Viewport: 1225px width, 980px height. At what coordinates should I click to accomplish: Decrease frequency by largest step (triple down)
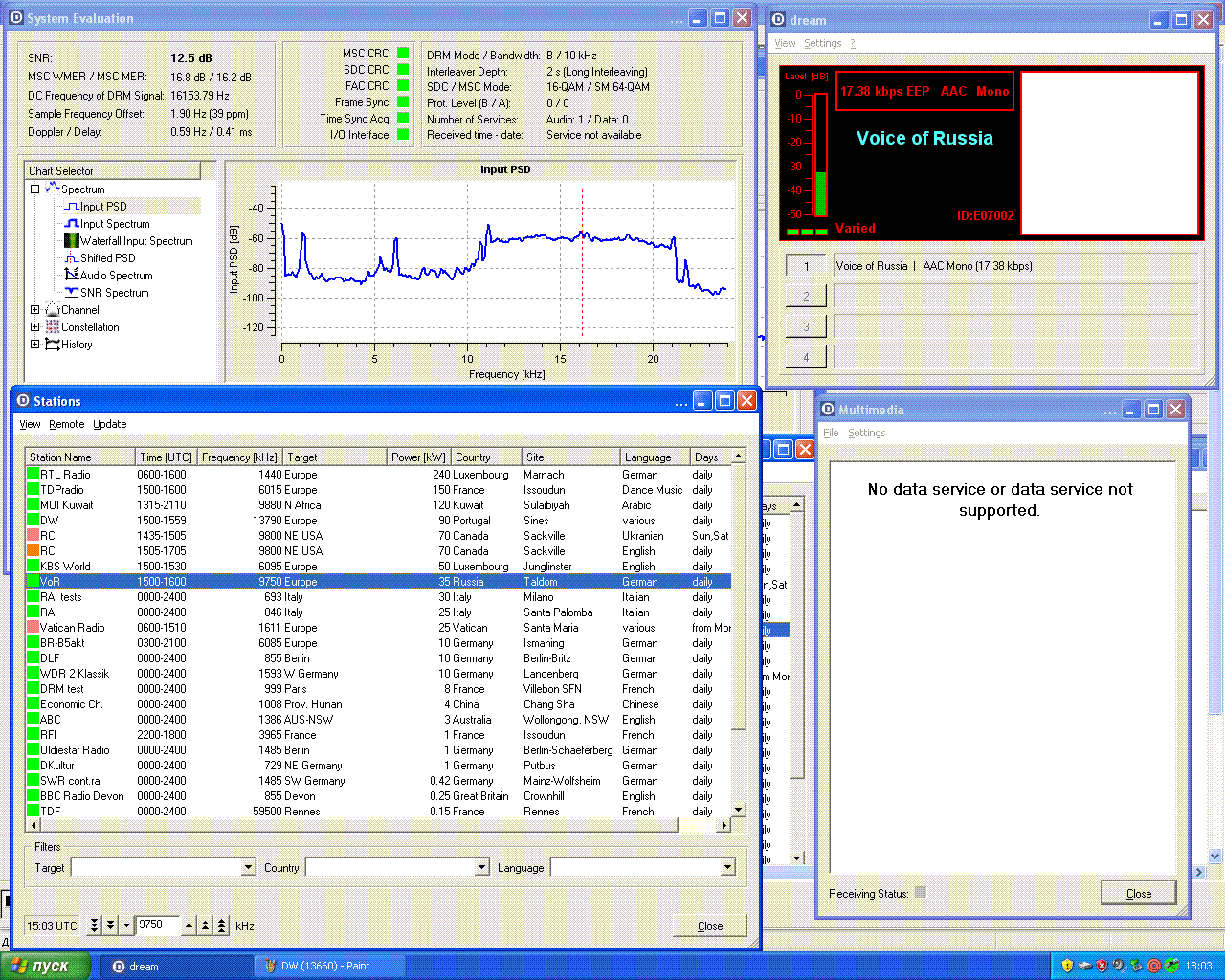point(94,925)
